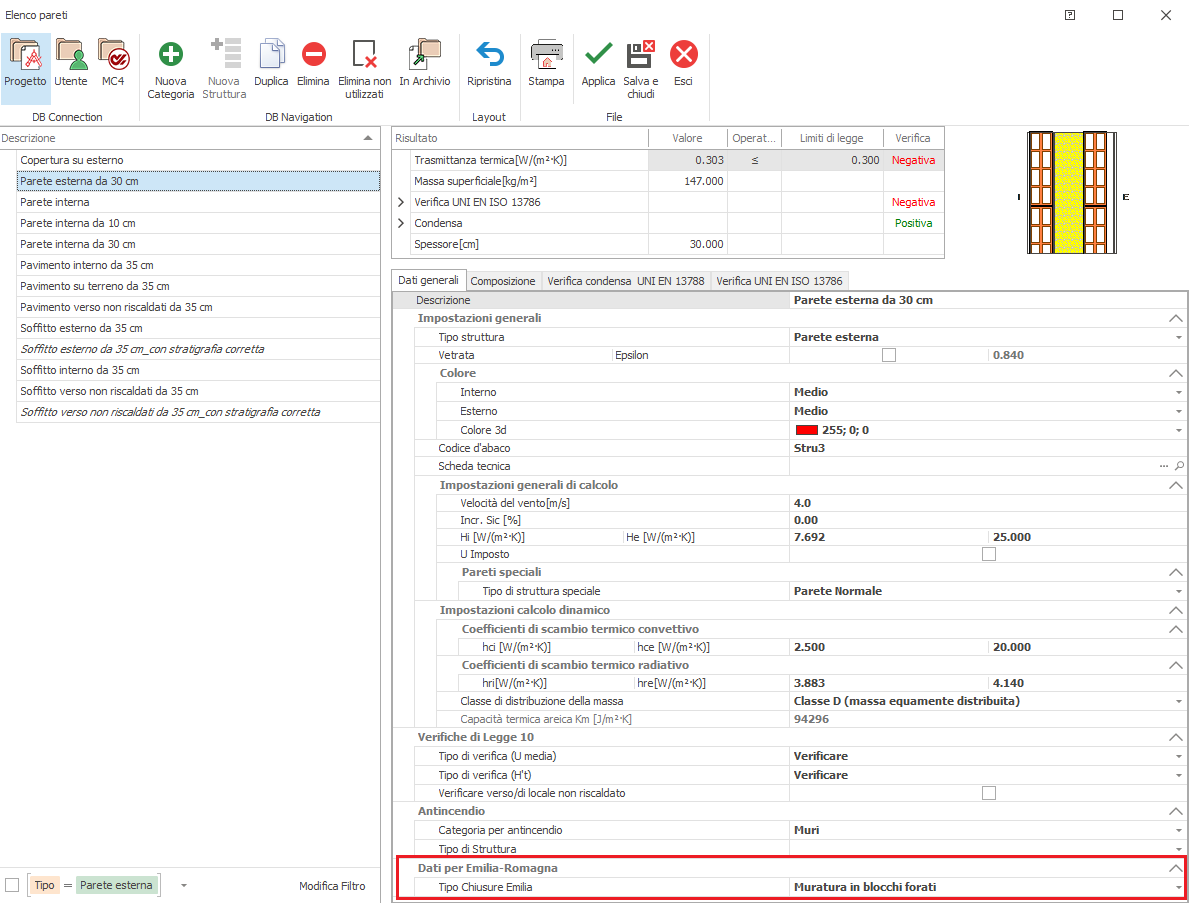Expand the Verifica UNI EN ISO 13786 row

(401, 202)
